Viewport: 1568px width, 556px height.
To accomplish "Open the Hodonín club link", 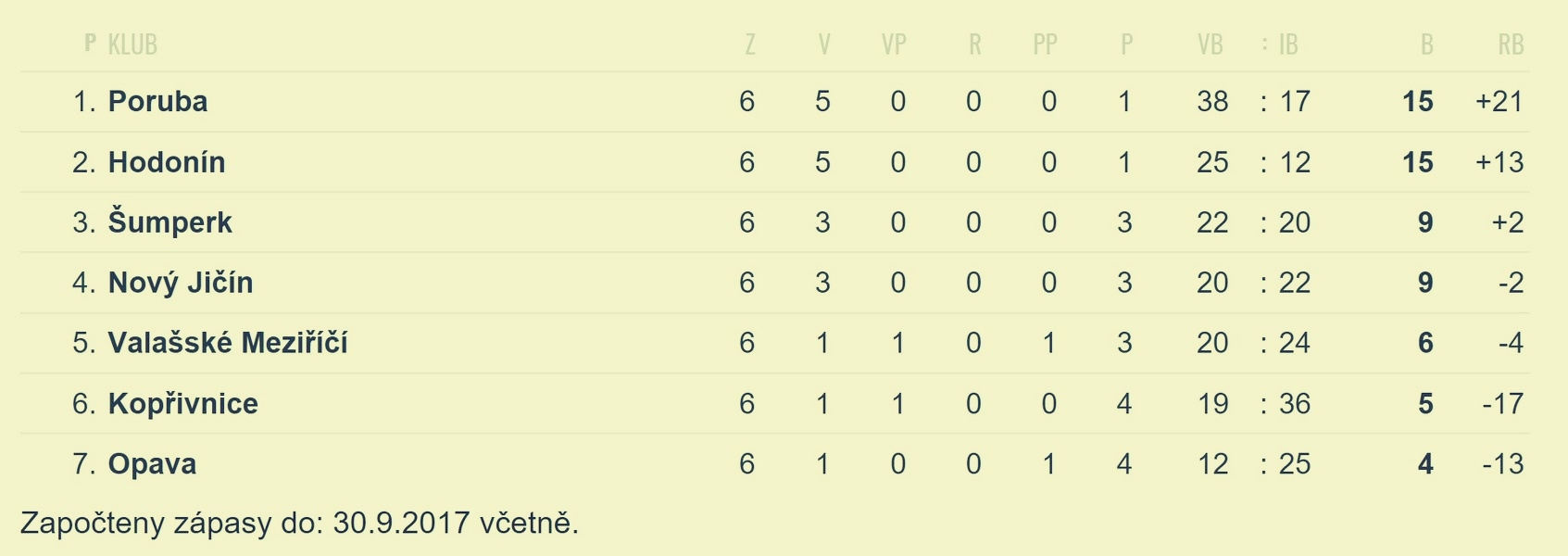I will 167,162.
